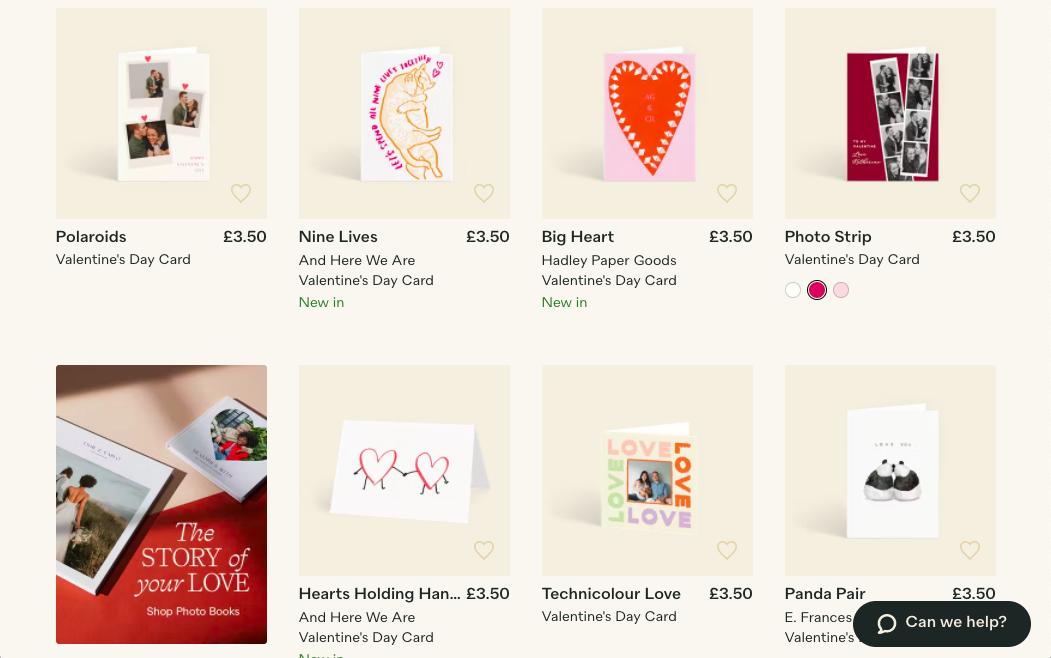
Task: Open the Polaroids card title link
Action: tap(91, 238)
